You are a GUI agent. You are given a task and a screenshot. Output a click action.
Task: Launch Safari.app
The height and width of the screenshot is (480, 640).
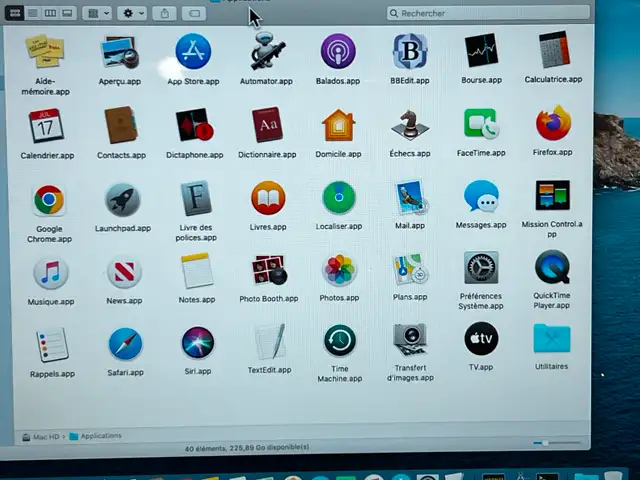tap(125, 344)
